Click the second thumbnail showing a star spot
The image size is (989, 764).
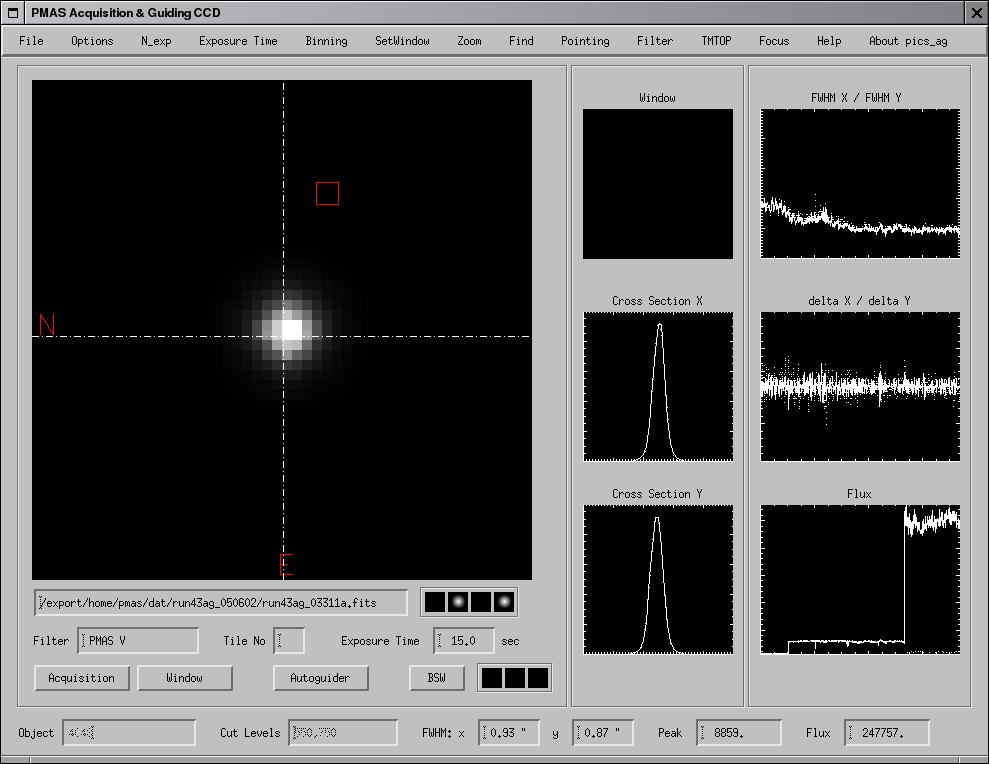coord(458,602)
